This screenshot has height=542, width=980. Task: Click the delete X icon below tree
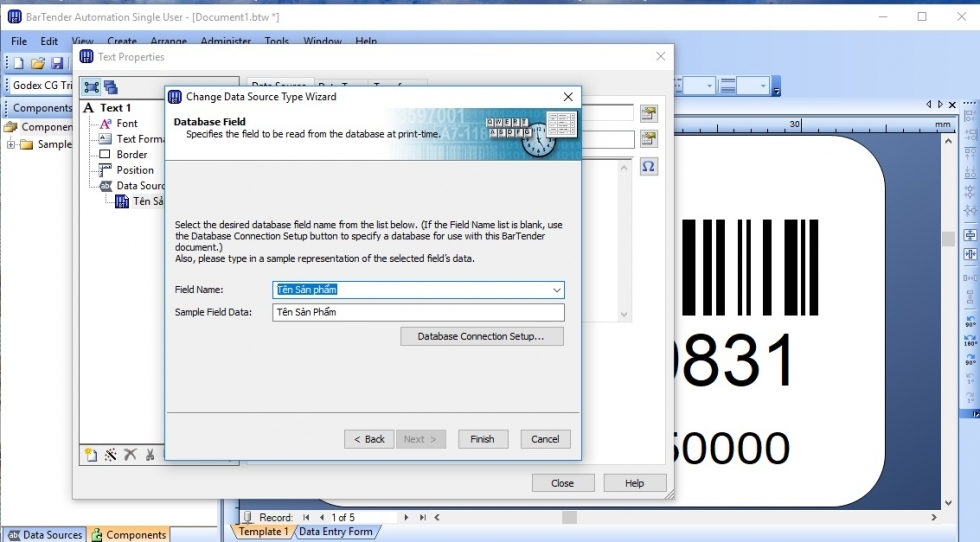tap(130, 454)
